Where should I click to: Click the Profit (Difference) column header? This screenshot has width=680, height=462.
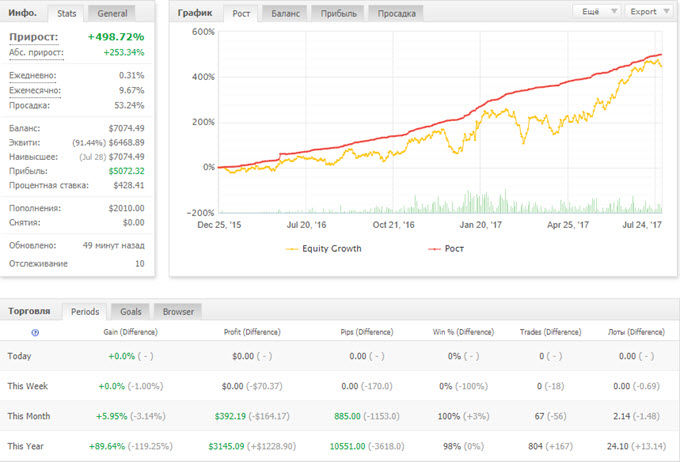pos(252,332)
